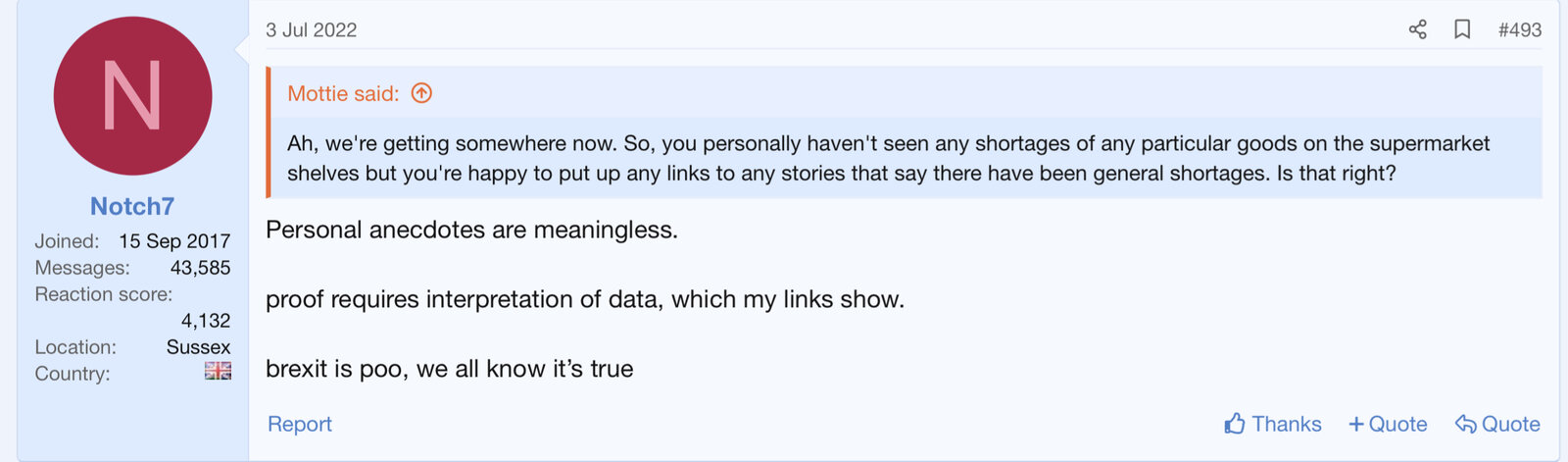Open the Notch7 username profile link

coord(132,206)
